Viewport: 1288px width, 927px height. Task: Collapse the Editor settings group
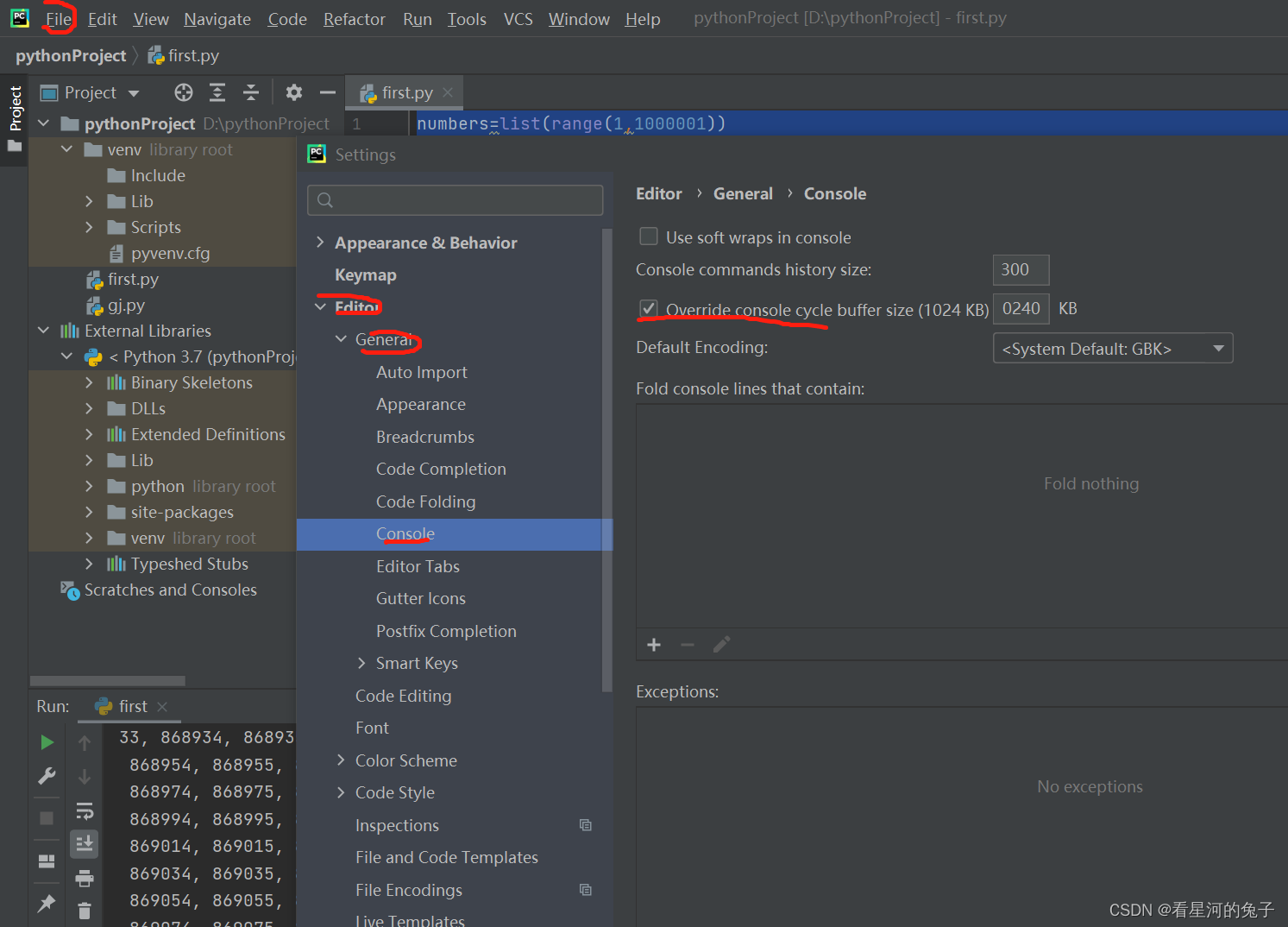tap(320, 307)
